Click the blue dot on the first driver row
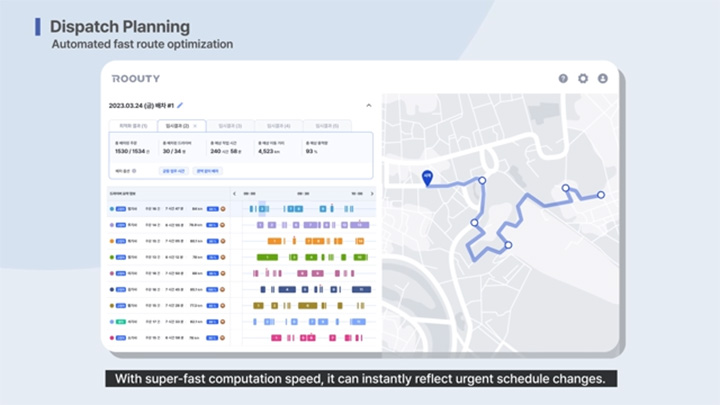This screenshot has width=720, height=405. 111,209
